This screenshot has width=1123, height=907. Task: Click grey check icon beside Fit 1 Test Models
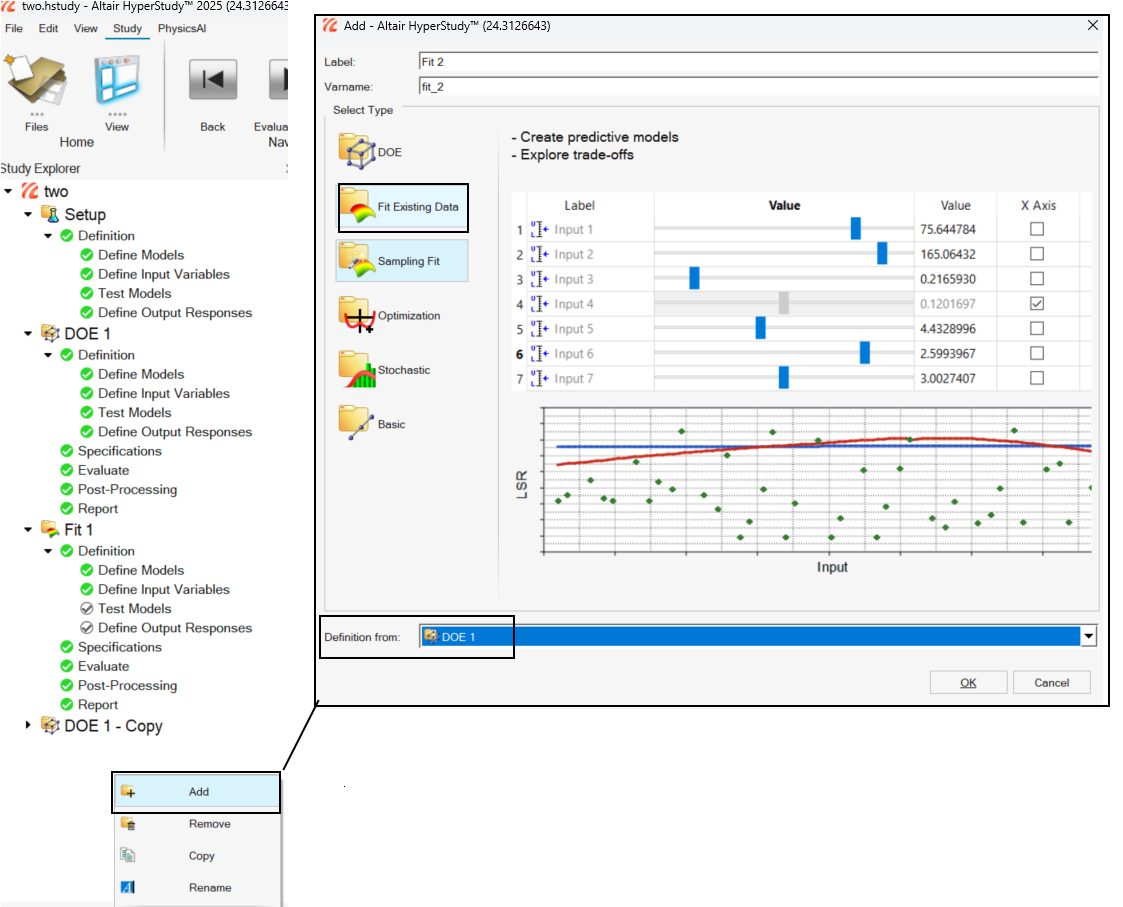tap(87, 608)
